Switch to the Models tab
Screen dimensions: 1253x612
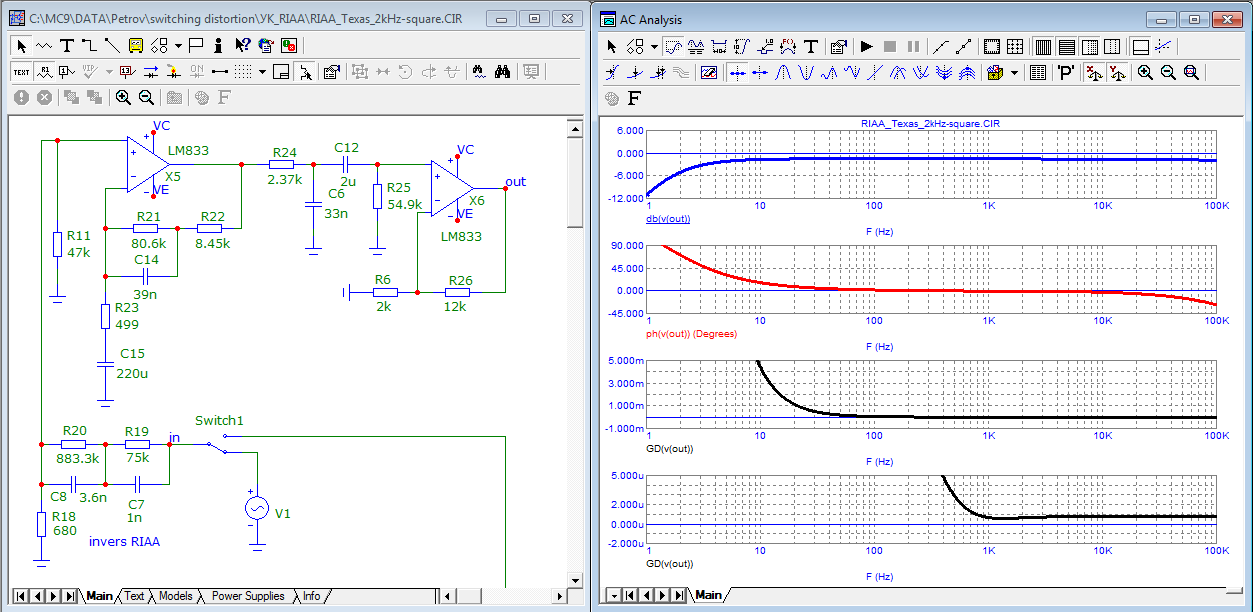pos(176,596)
